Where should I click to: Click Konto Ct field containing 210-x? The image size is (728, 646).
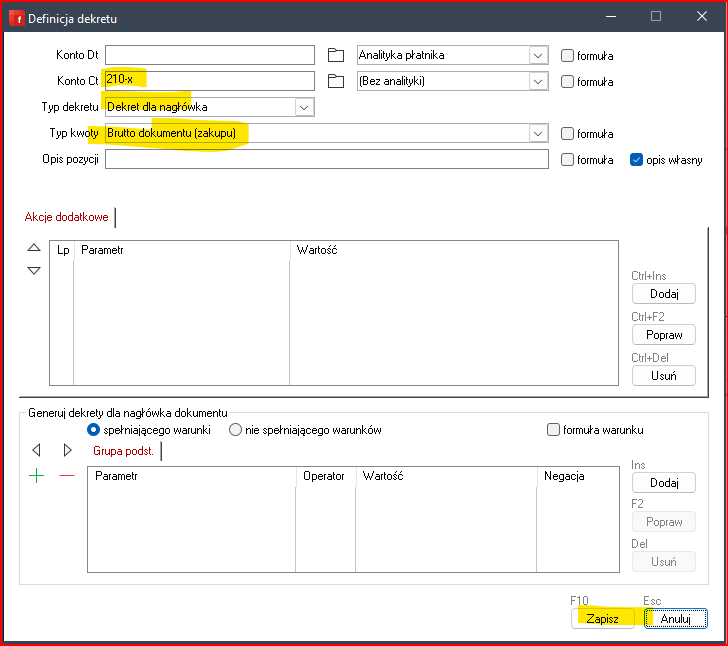tap(210, 81)
